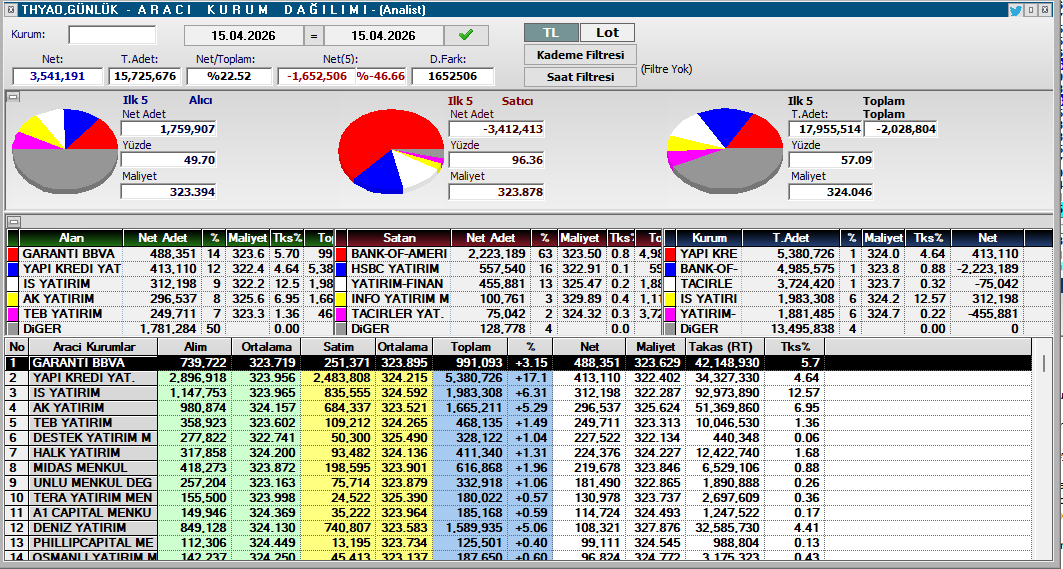Click gray swatch beside DiGER in Kurum table
This screenshot has width=1063, height=569.
670,328
